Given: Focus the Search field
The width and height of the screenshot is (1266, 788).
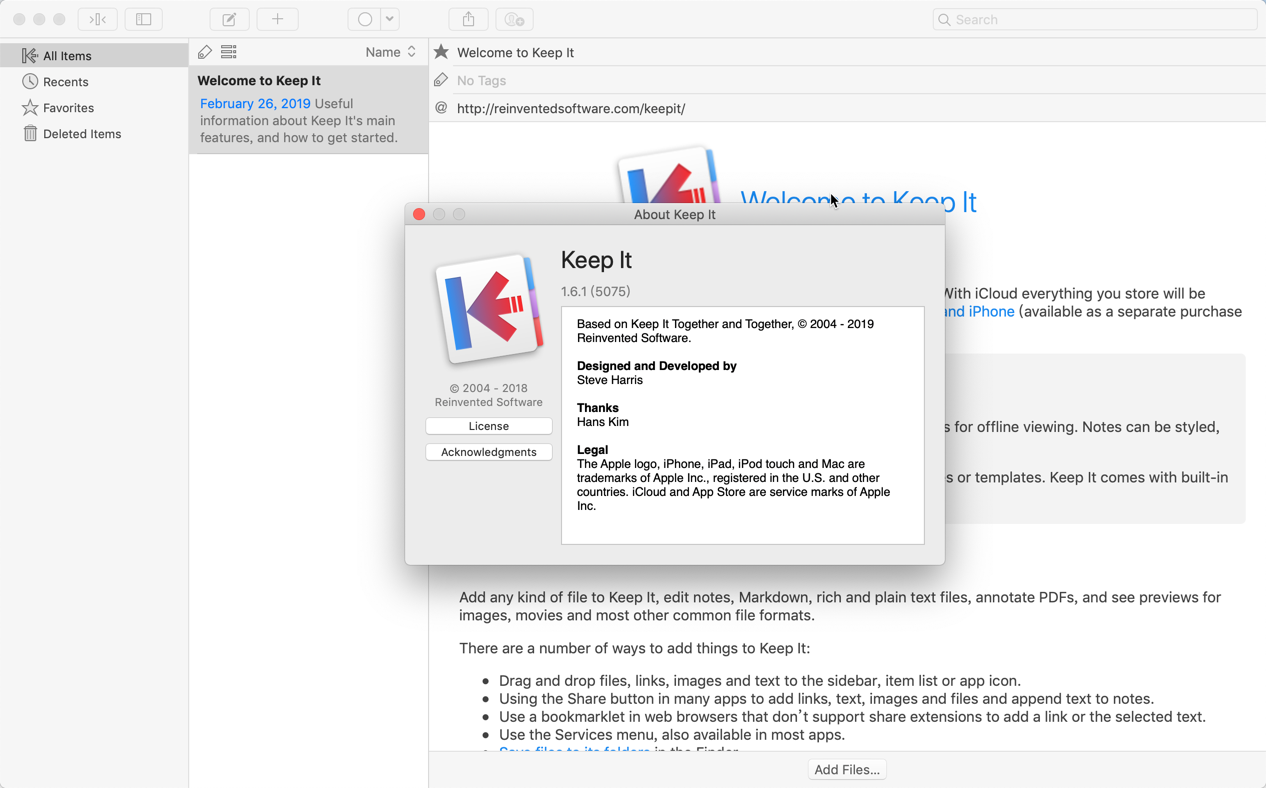Looking at the screenshot, I should pyautogui.click(x=1094, y=19).
